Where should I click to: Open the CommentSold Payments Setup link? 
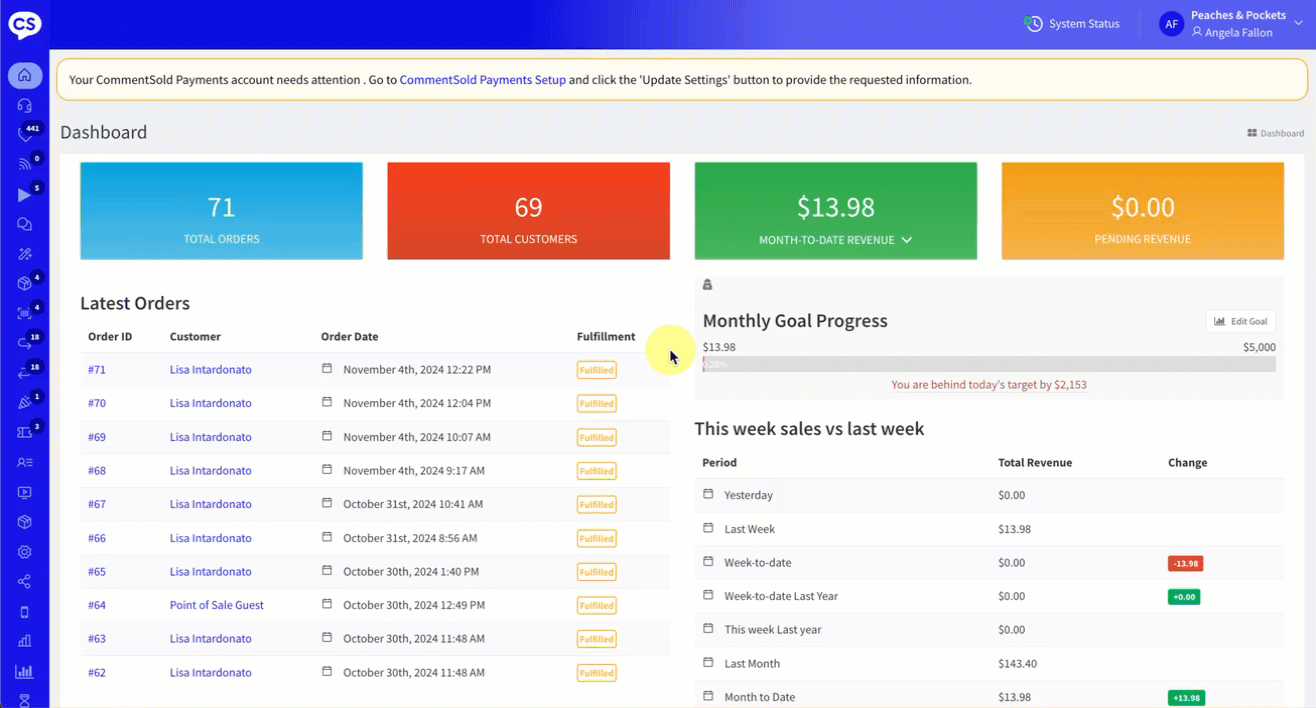coord(482,80)
